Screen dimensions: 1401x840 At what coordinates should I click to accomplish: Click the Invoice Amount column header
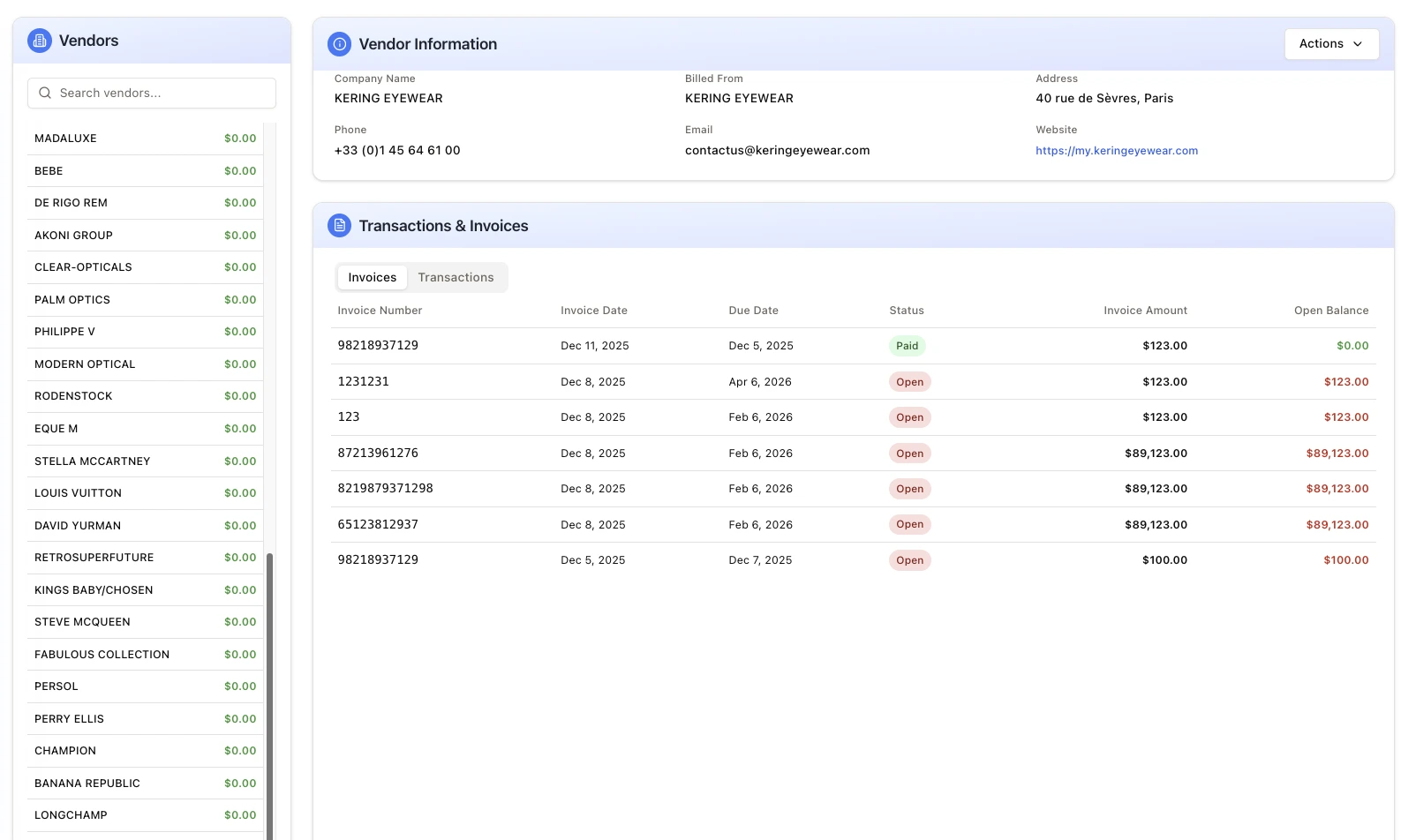click(1145, 311)
